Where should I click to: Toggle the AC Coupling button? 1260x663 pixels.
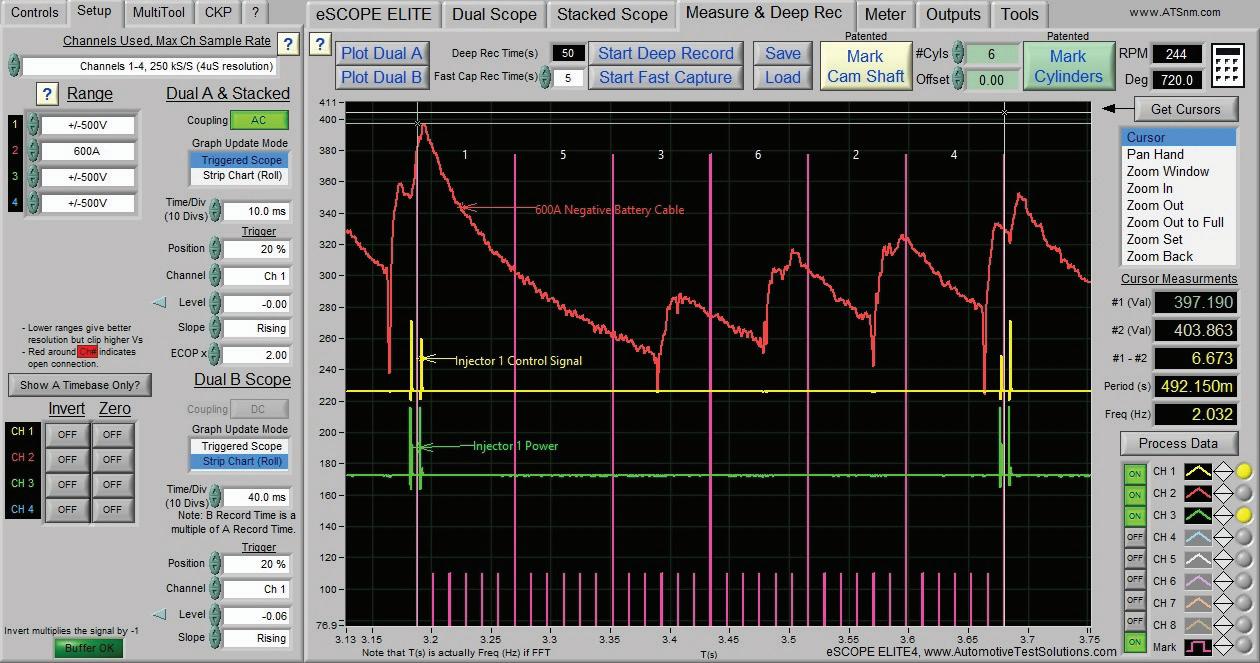pos(259,120)
